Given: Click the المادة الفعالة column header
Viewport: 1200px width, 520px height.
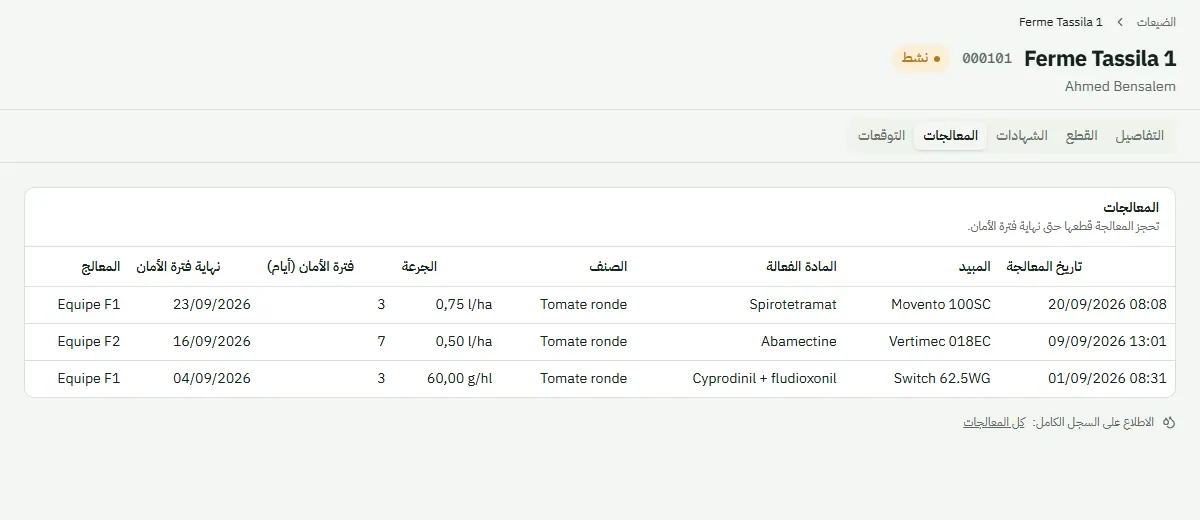Looking at the screenshot, I should pyautogui.click(x=801, y=267).
